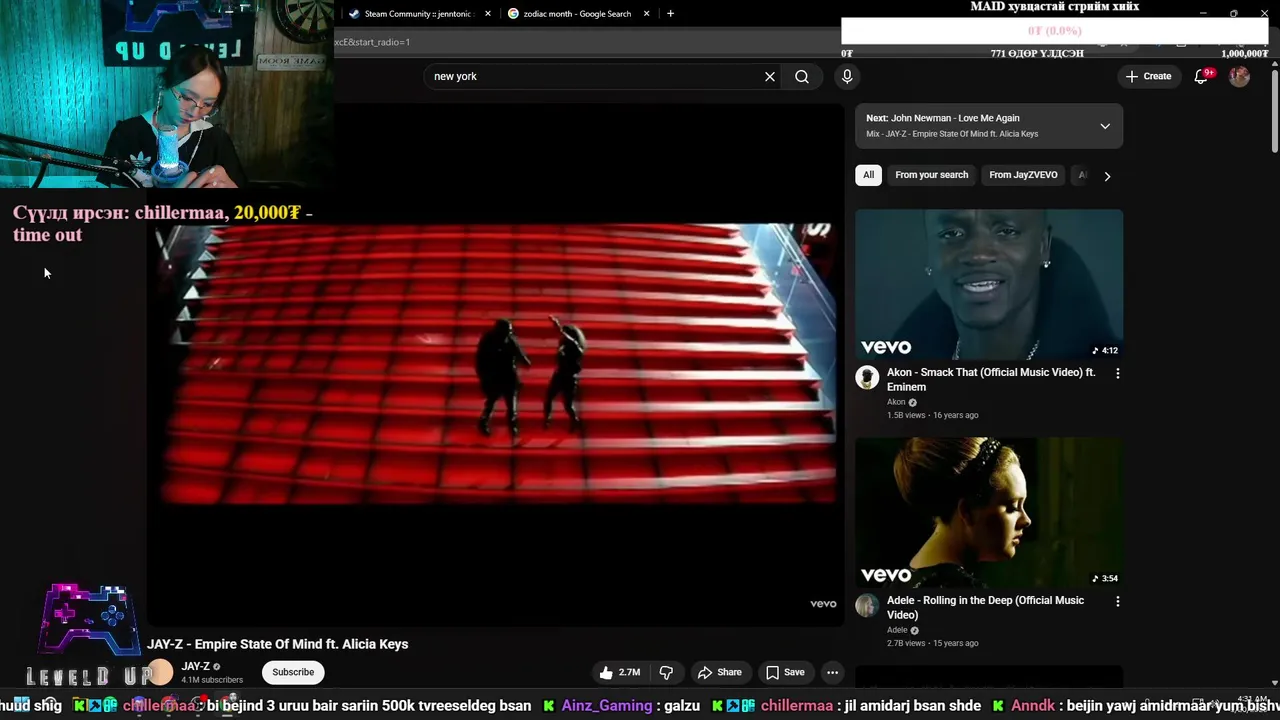The height and width of the screenshot is (720, 1280).
Task: Open 'Adele - Rolling in the Deep' title
Action: [x=985, y=607]
